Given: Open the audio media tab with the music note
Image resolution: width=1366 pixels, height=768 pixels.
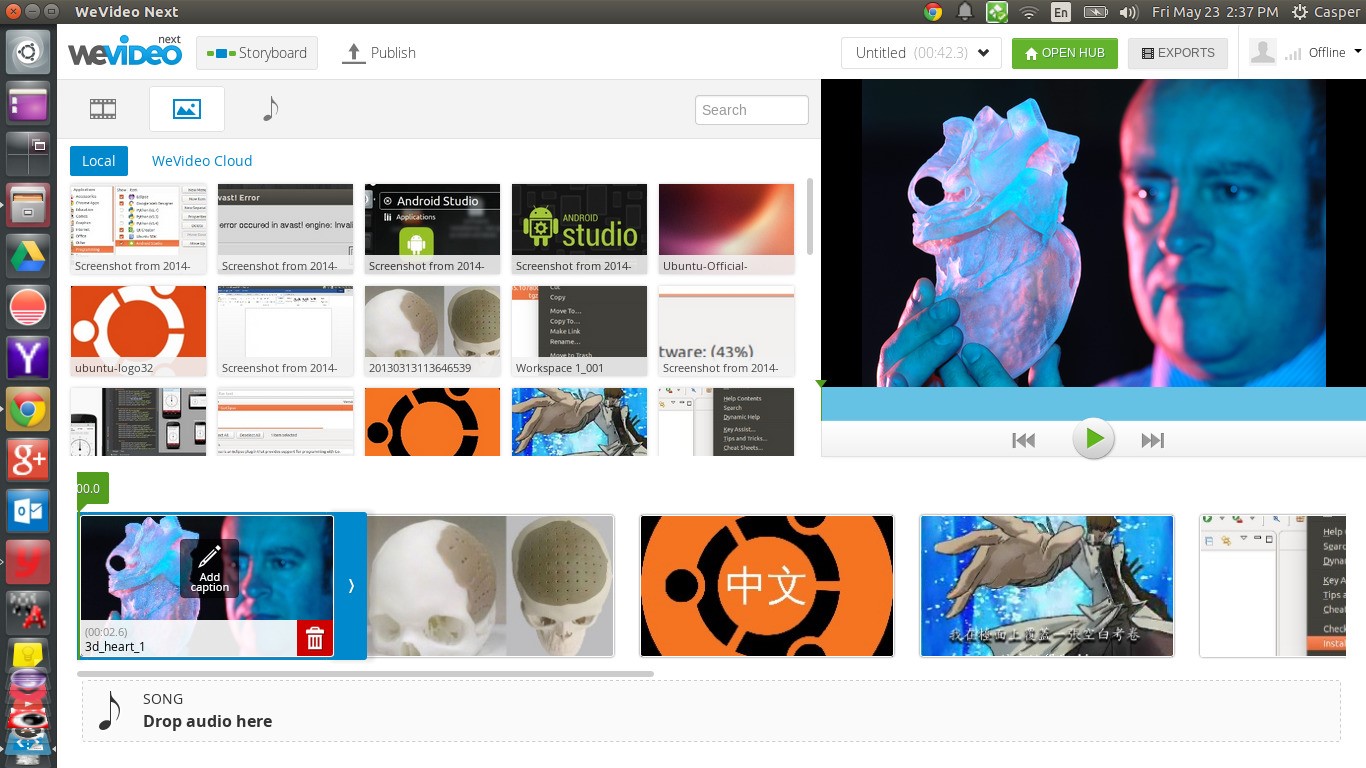Looking at the screenshot, I should click(x=269, y=109).
